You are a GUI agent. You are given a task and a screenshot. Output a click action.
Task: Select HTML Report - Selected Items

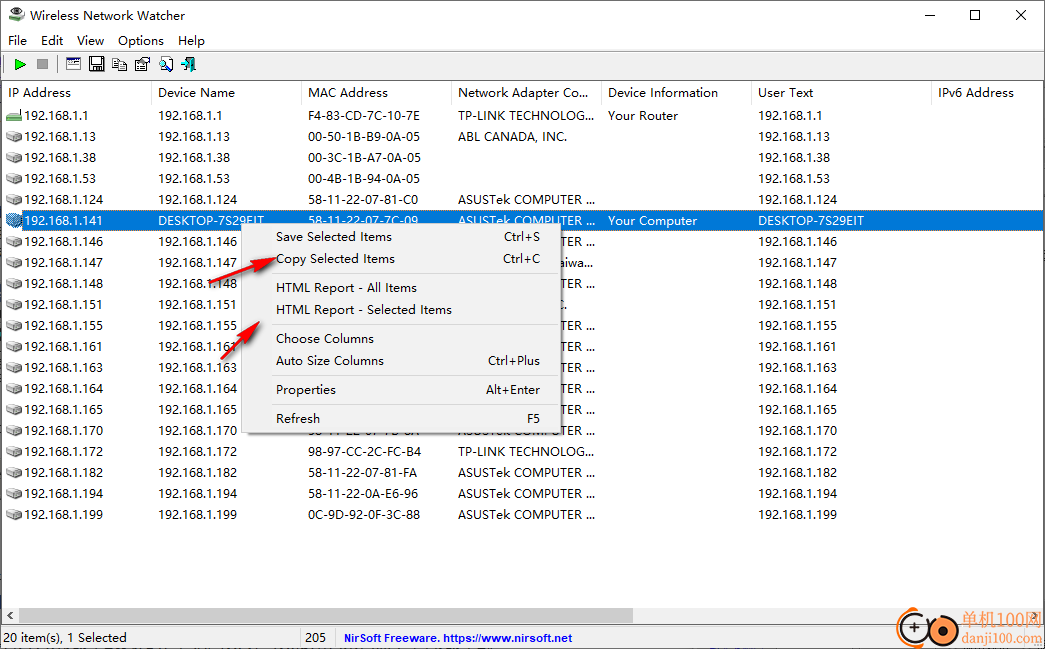[x=400, y=309]
